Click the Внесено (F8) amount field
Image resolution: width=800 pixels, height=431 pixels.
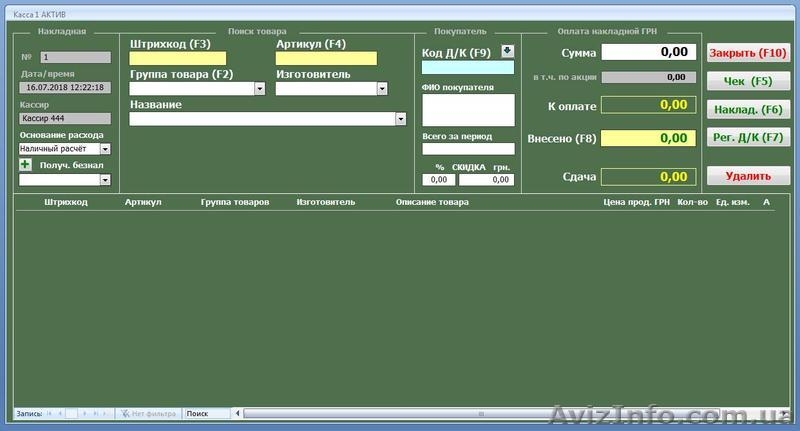[646, 138]
